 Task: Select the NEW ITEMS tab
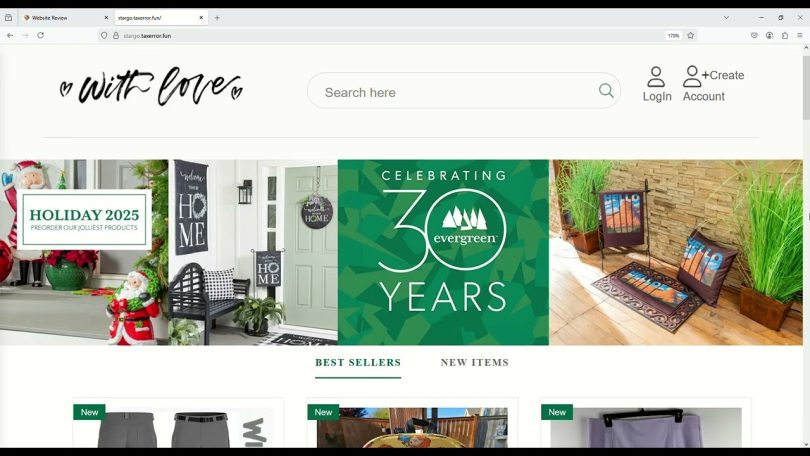click(x=475, y=363)
